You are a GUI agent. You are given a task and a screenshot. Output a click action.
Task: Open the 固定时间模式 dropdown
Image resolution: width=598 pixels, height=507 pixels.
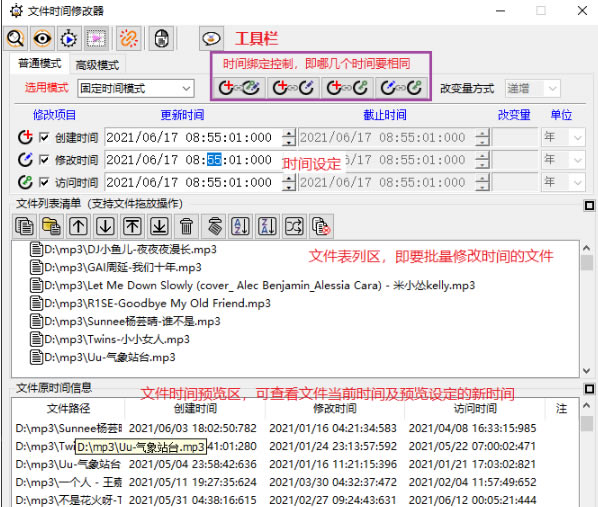pyautogui.click(x=135, y=89)
